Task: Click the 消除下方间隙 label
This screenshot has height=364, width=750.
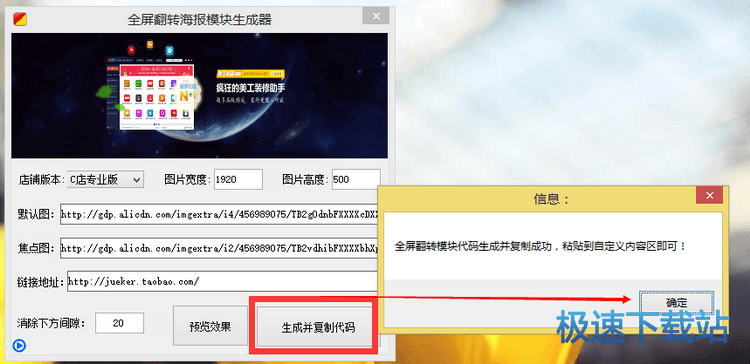Action: 52,323
